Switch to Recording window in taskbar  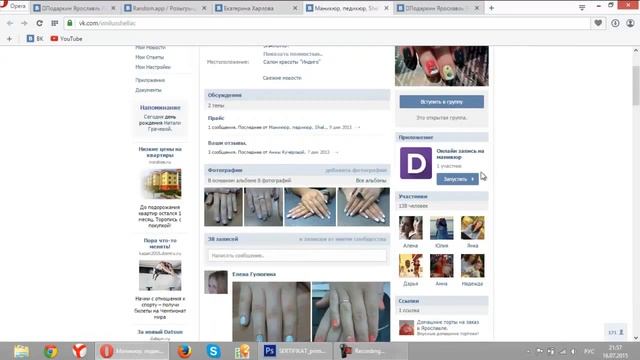(371, 351)
